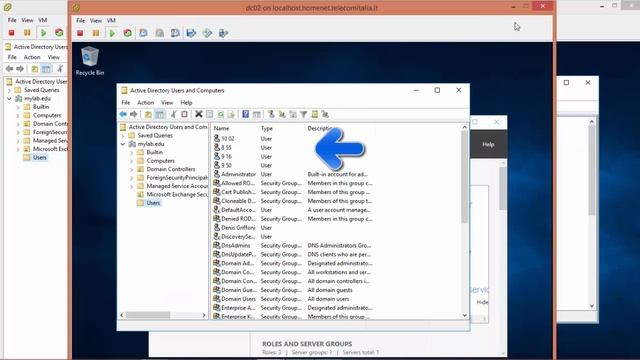Select the Users folder in front console tree
The height and width of the screenshot is (360, 640).
(x=153, y=203)
